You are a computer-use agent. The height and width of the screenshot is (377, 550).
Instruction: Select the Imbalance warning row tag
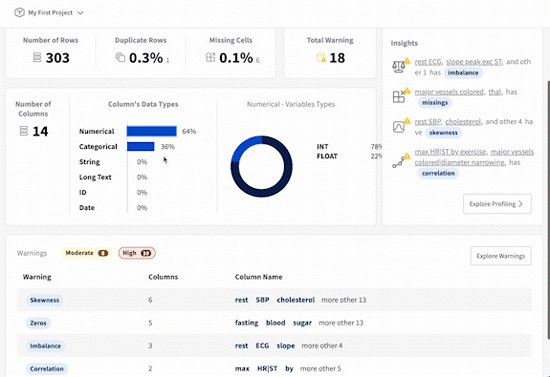[x=45, y=346]
